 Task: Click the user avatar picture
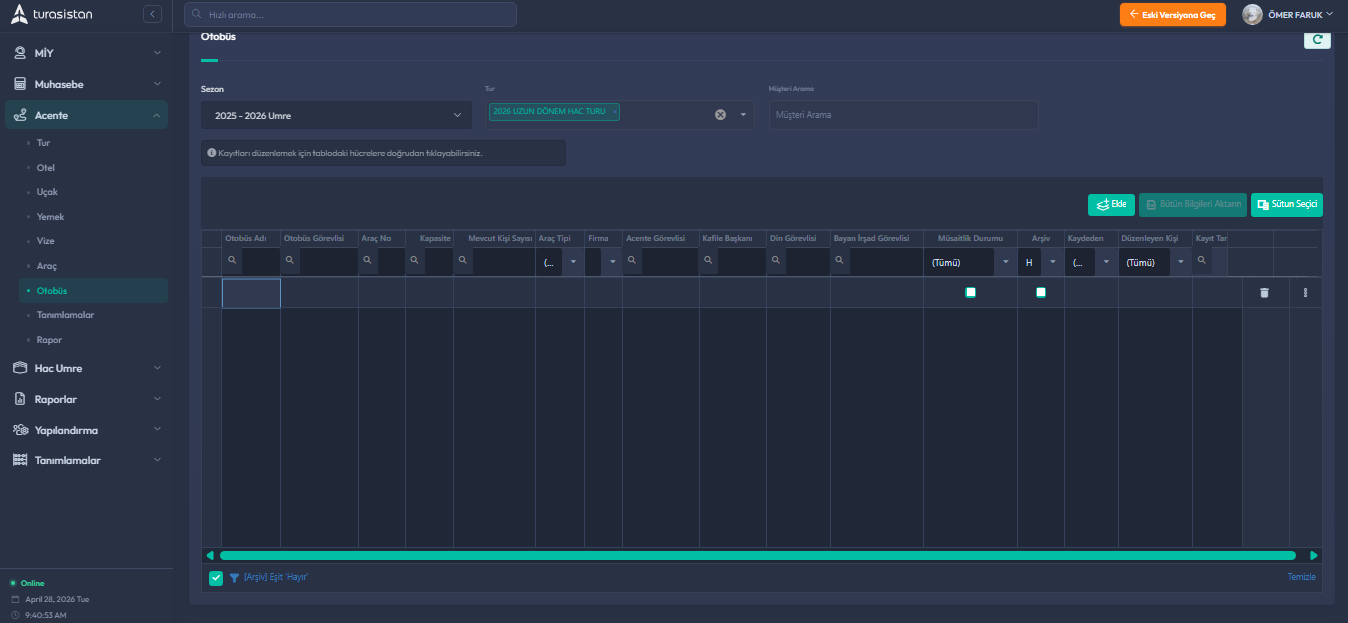[x=1252, y=14]
